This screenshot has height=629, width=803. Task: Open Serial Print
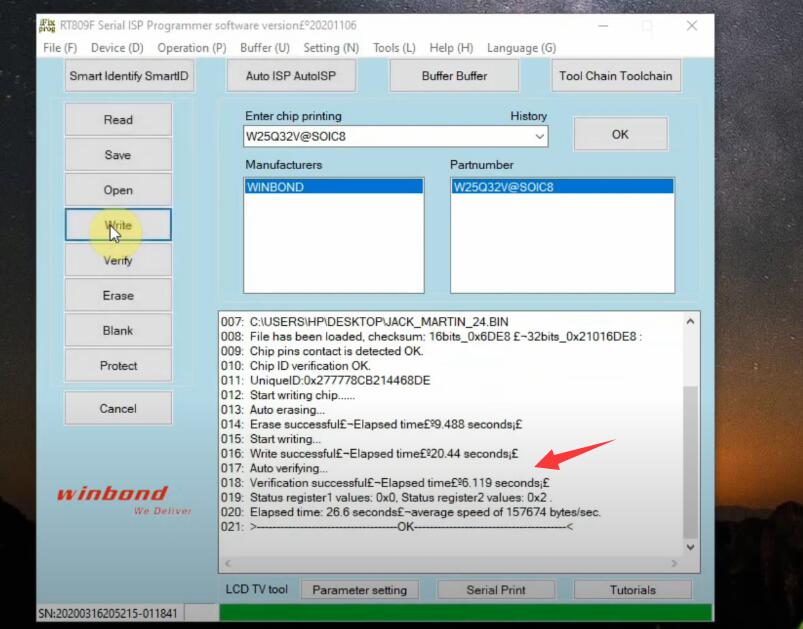point(496,590)
